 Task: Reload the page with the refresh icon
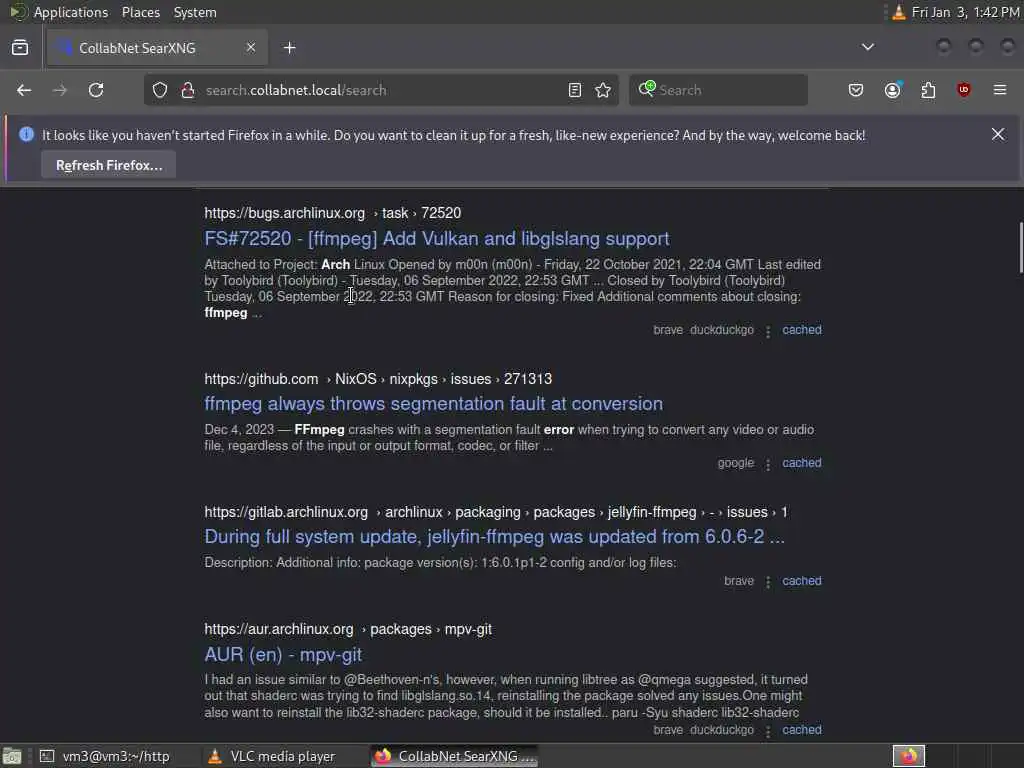coord(96,90)
